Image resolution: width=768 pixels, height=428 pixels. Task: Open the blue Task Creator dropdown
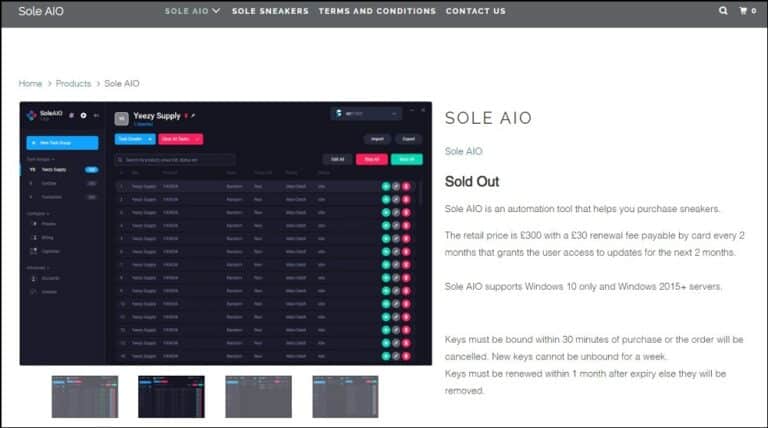click(134, 139)
